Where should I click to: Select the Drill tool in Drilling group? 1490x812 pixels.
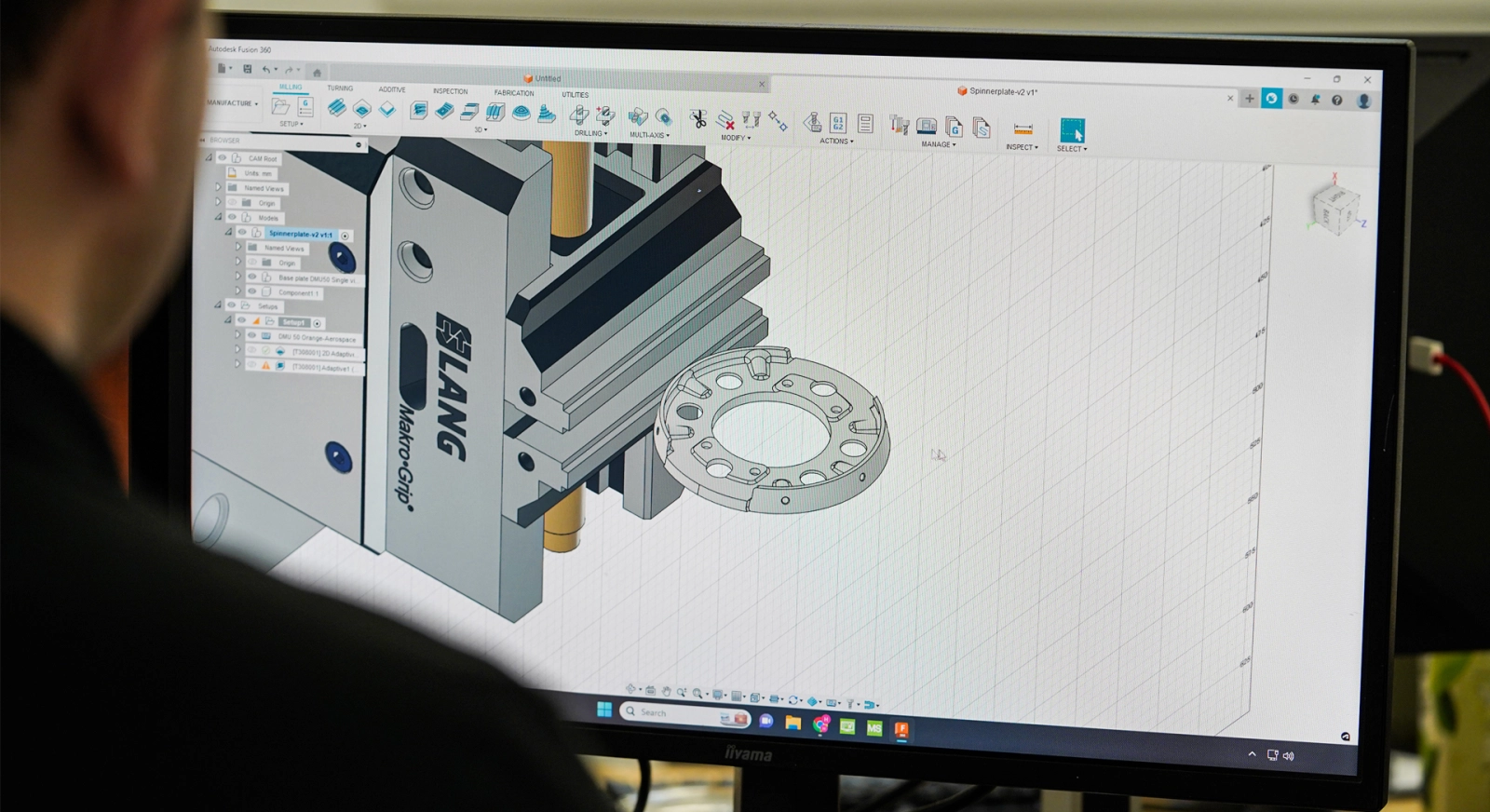point(579,115)
